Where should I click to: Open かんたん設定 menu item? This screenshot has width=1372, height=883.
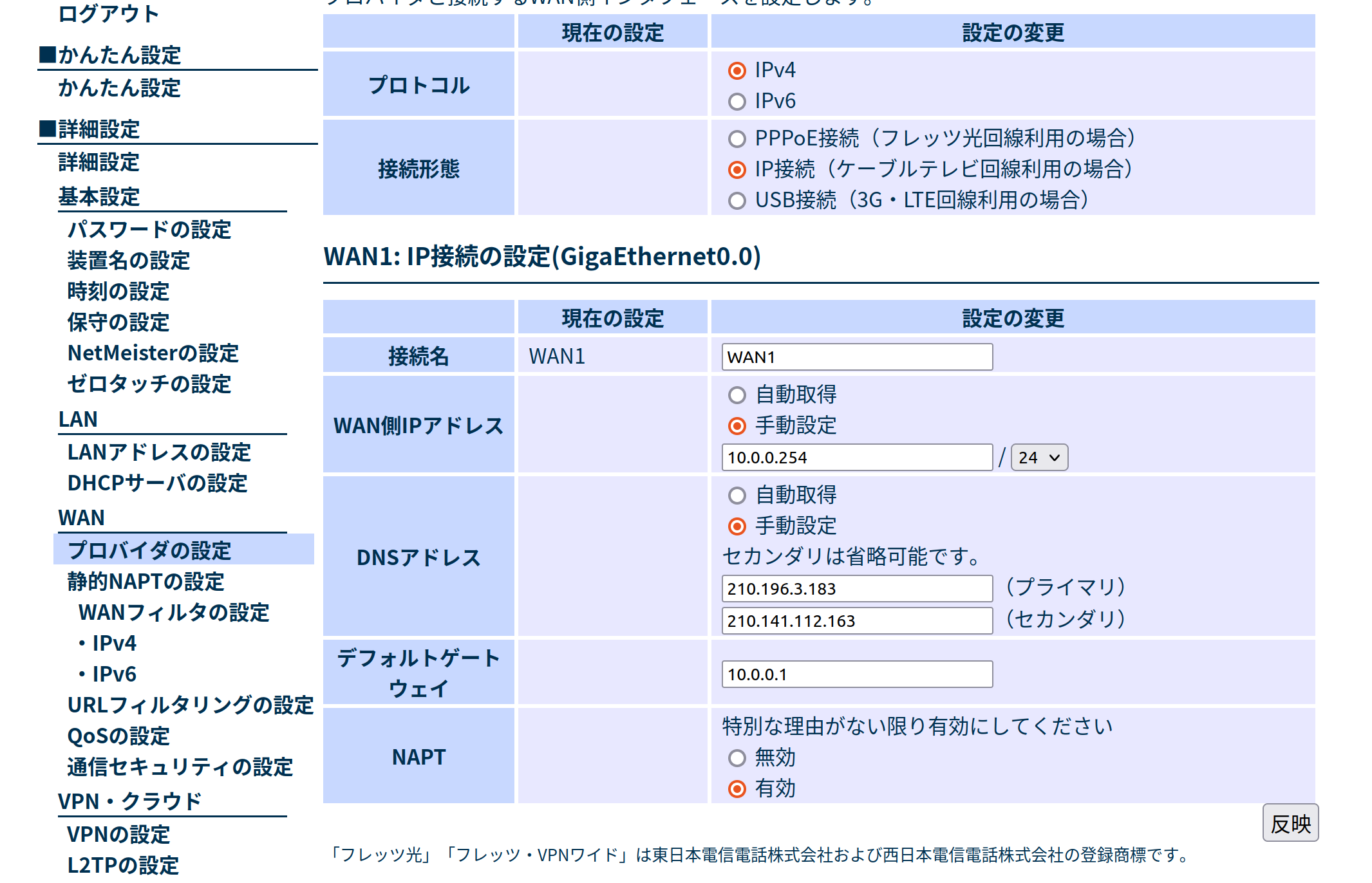click(x=119, y=88)
